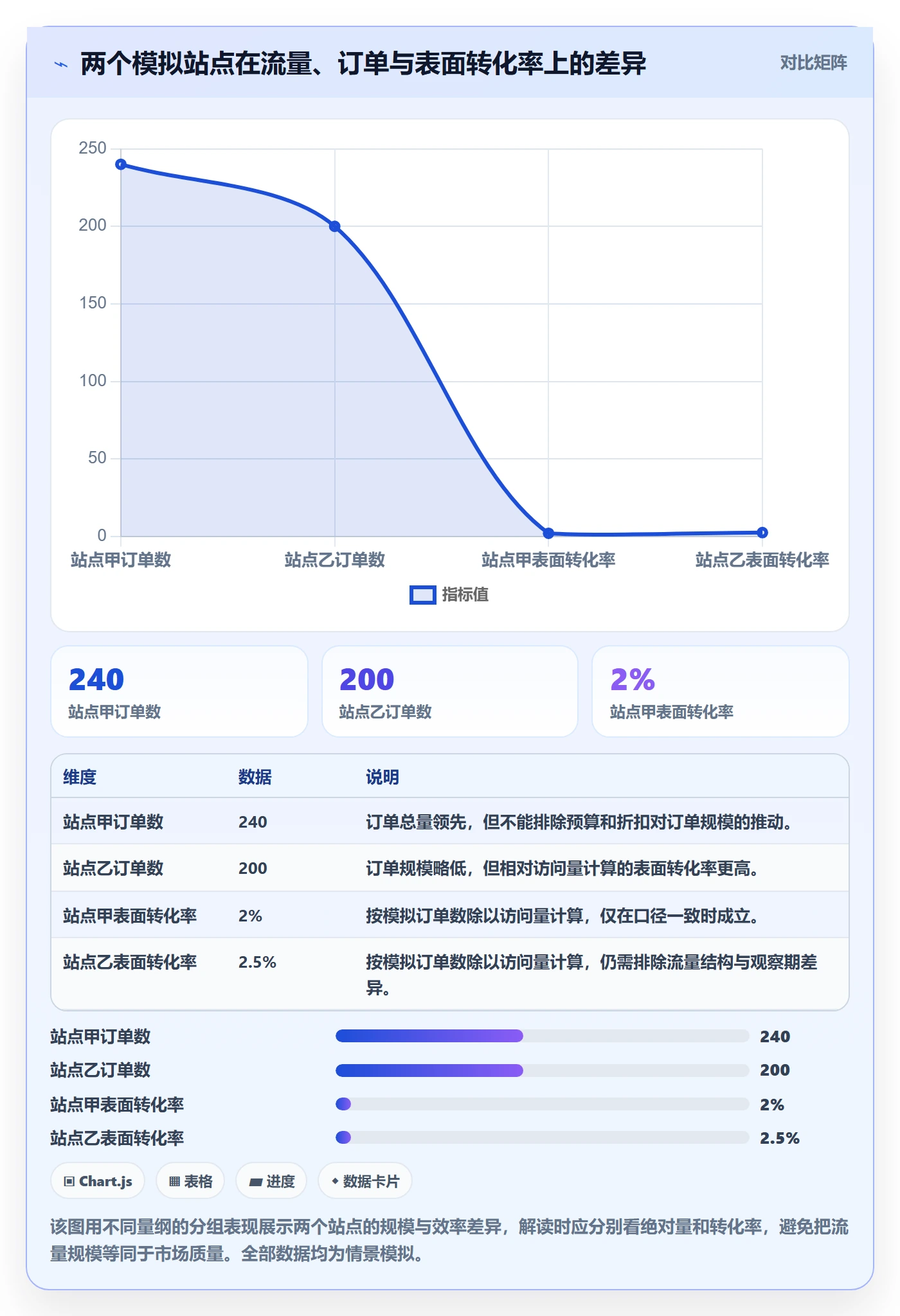Click the 站点乙订单数 progress bar
The image size is (900, 1316).
[x=543, y=1070]
